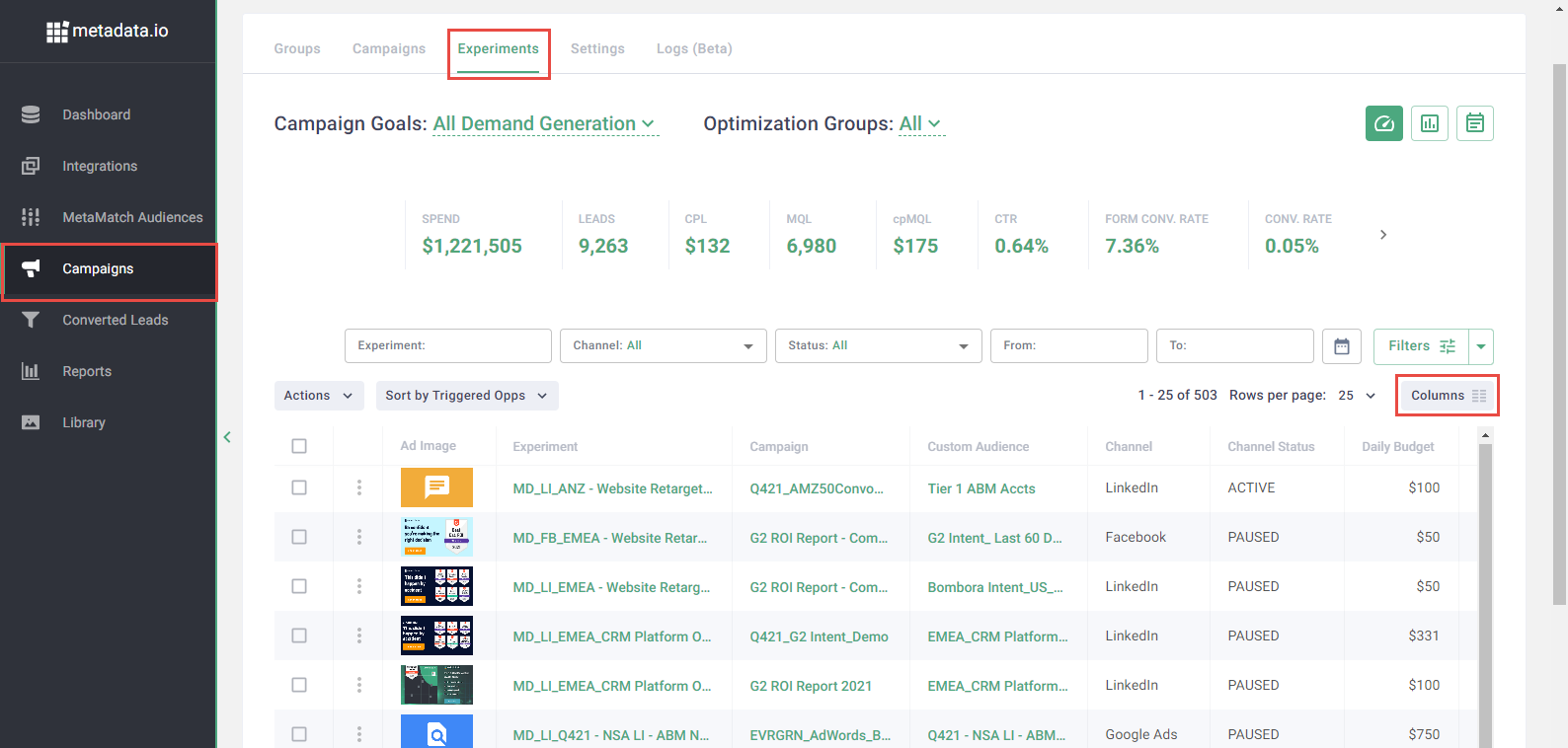Open the Dashboard sidebar item
This screenshot has width=1568, height=748.
[x=97, y=114]
